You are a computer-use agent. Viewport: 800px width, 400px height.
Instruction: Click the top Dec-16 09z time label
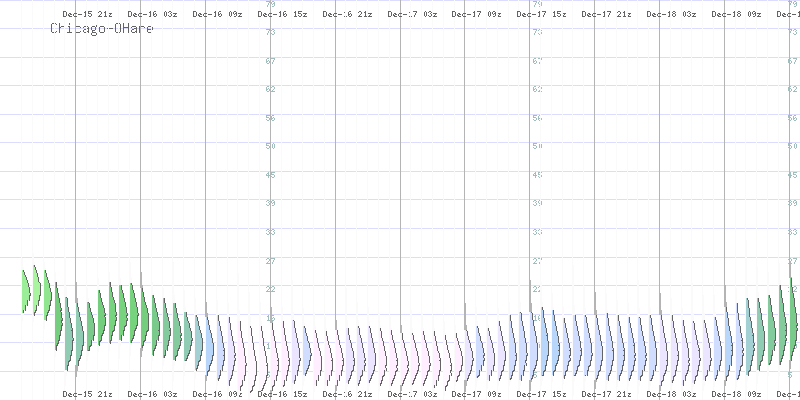pos(217,15)
